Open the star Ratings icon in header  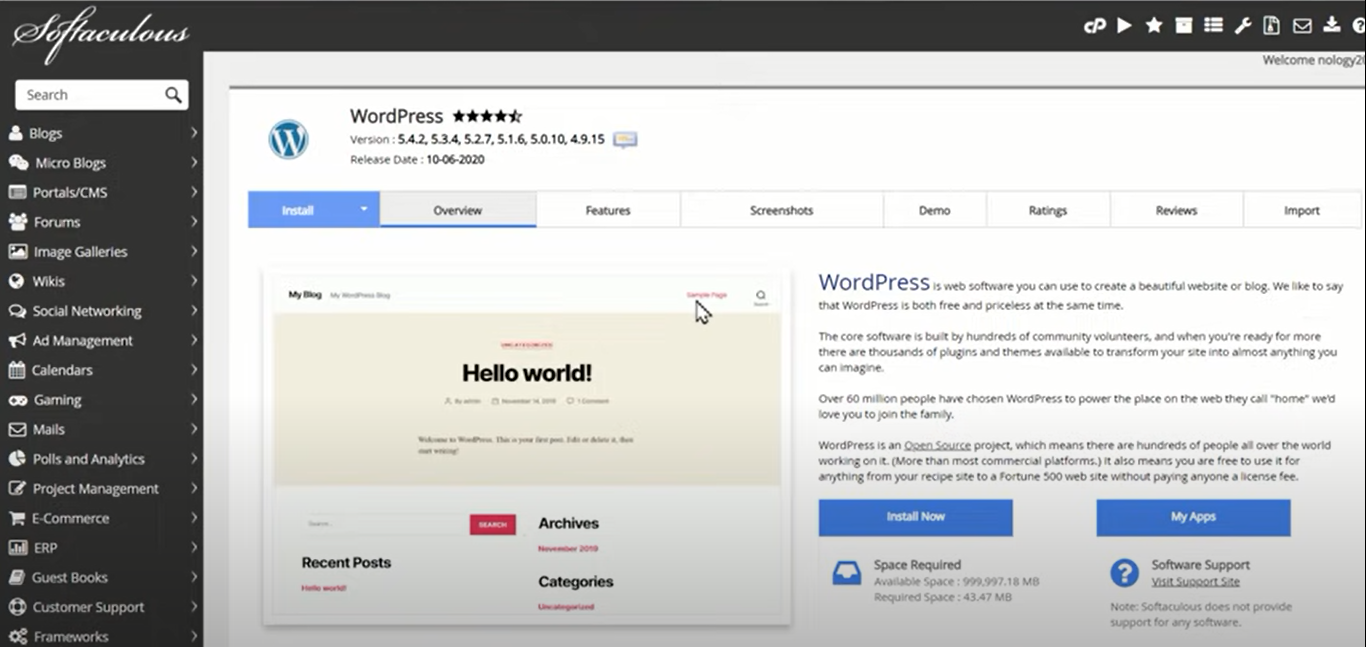click(x=1154, y=25)
